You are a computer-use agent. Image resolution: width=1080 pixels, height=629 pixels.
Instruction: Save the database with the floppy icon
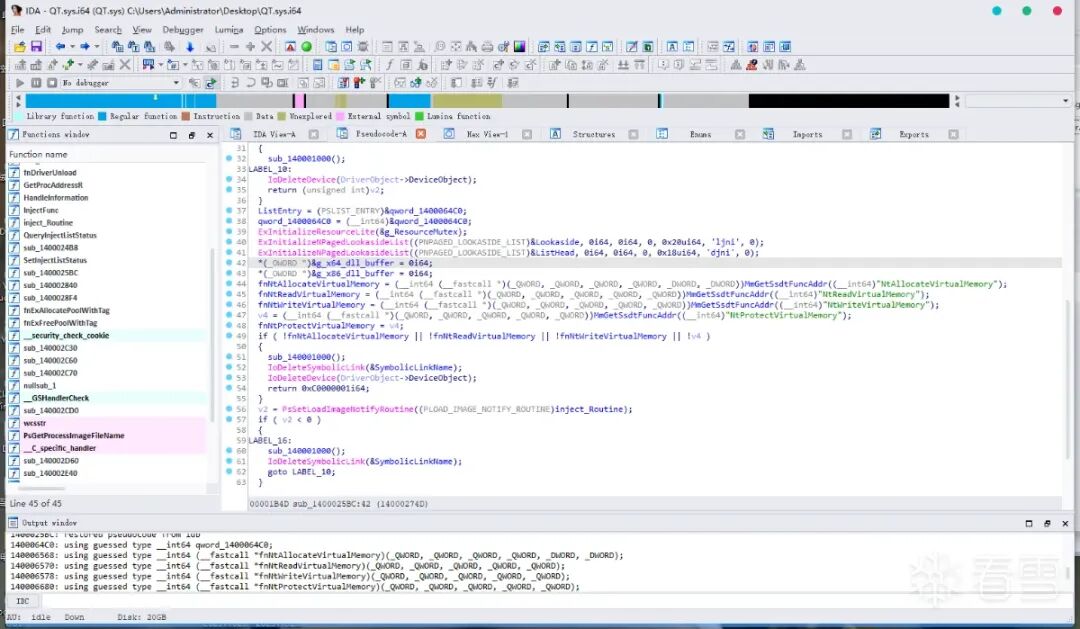click(37, 47)
